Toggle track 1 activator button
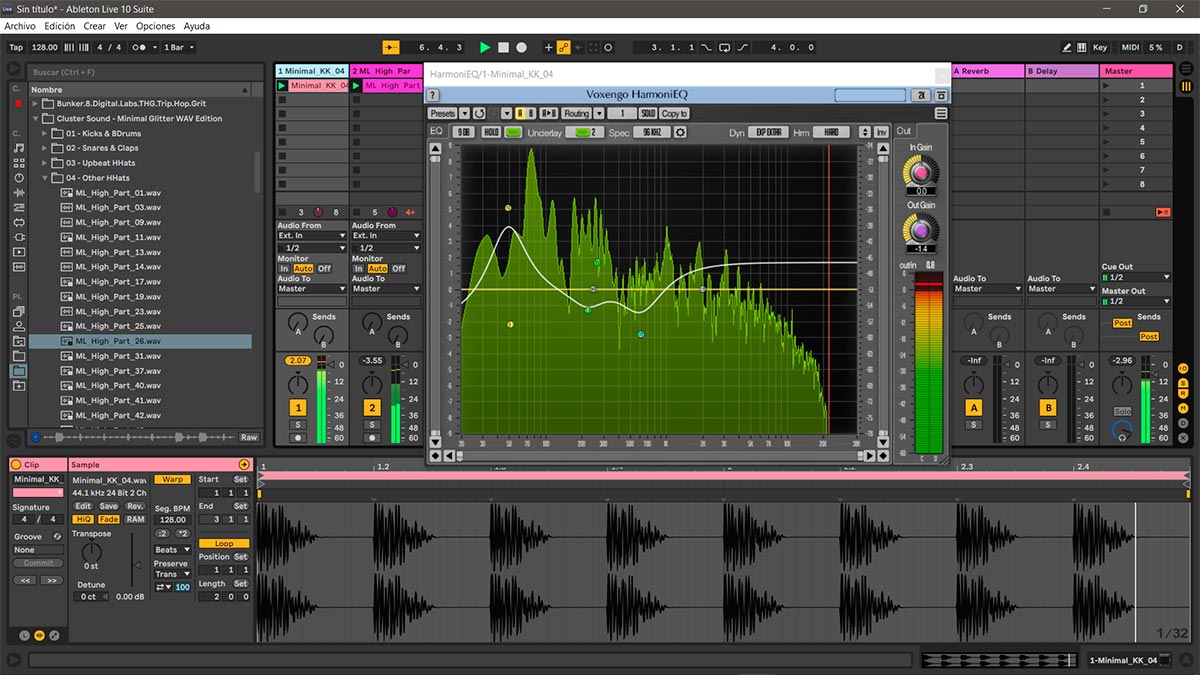The image size is (1200, 675). tap(298, 408)
